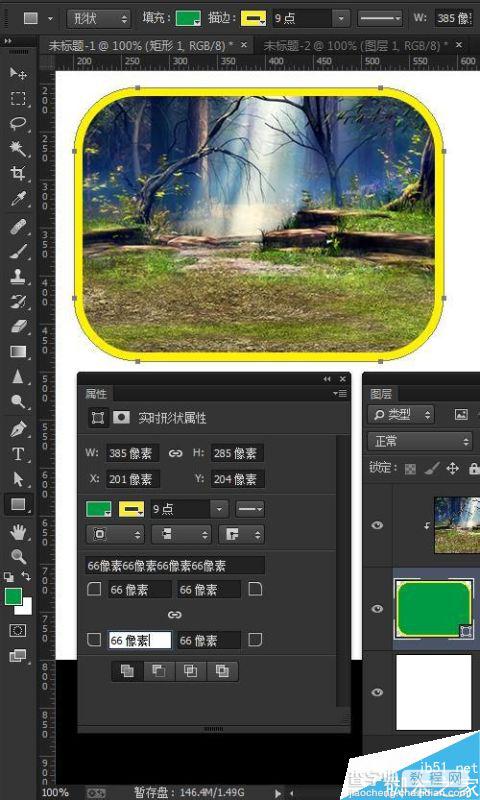Viewport: 480px width, 800px height.
Task: Select the Sharpen tool
Action: (18, 377)
